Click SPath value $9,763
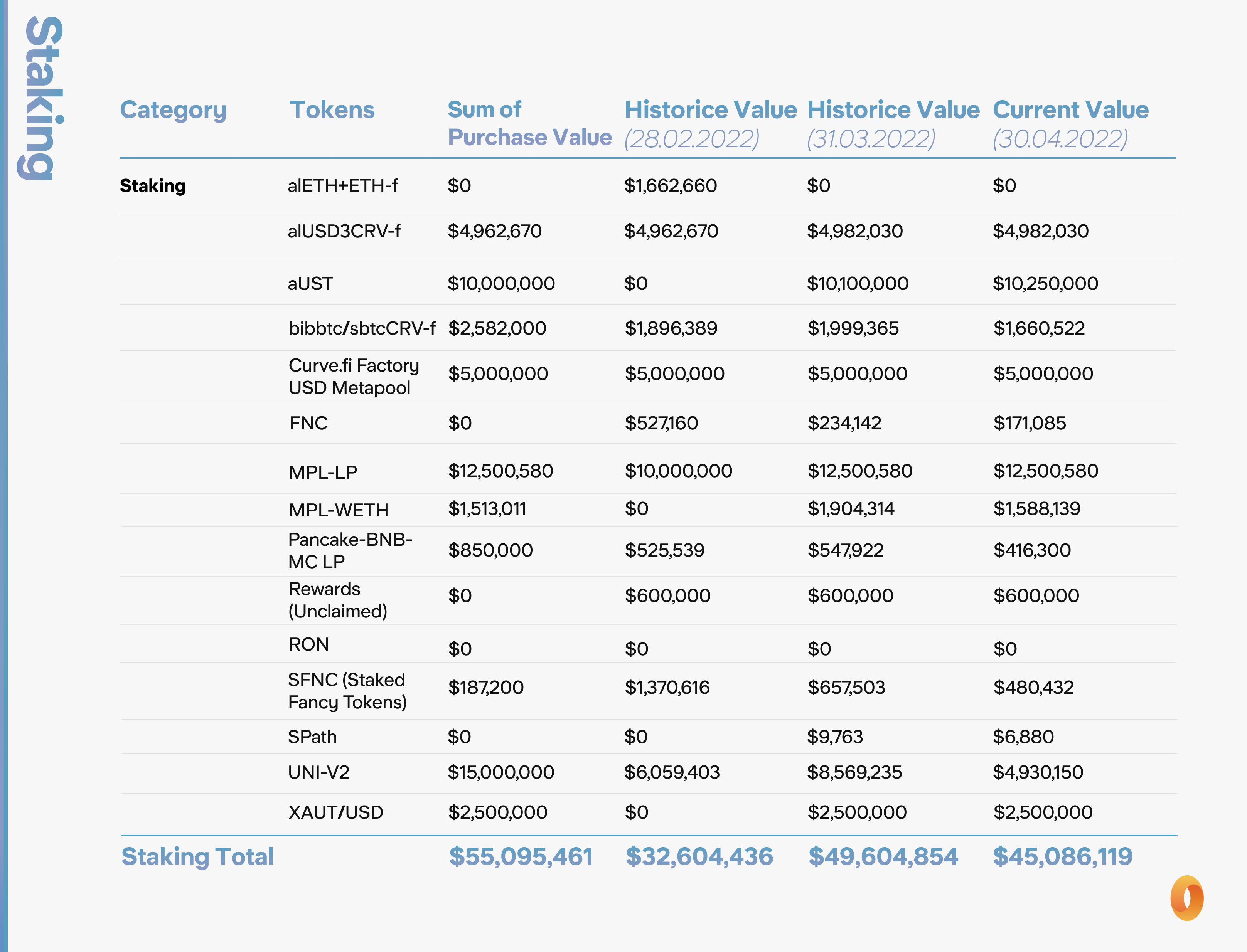The width and height of the screenshot is (1247, 952). pyautogui.click(x=835, y=737)
